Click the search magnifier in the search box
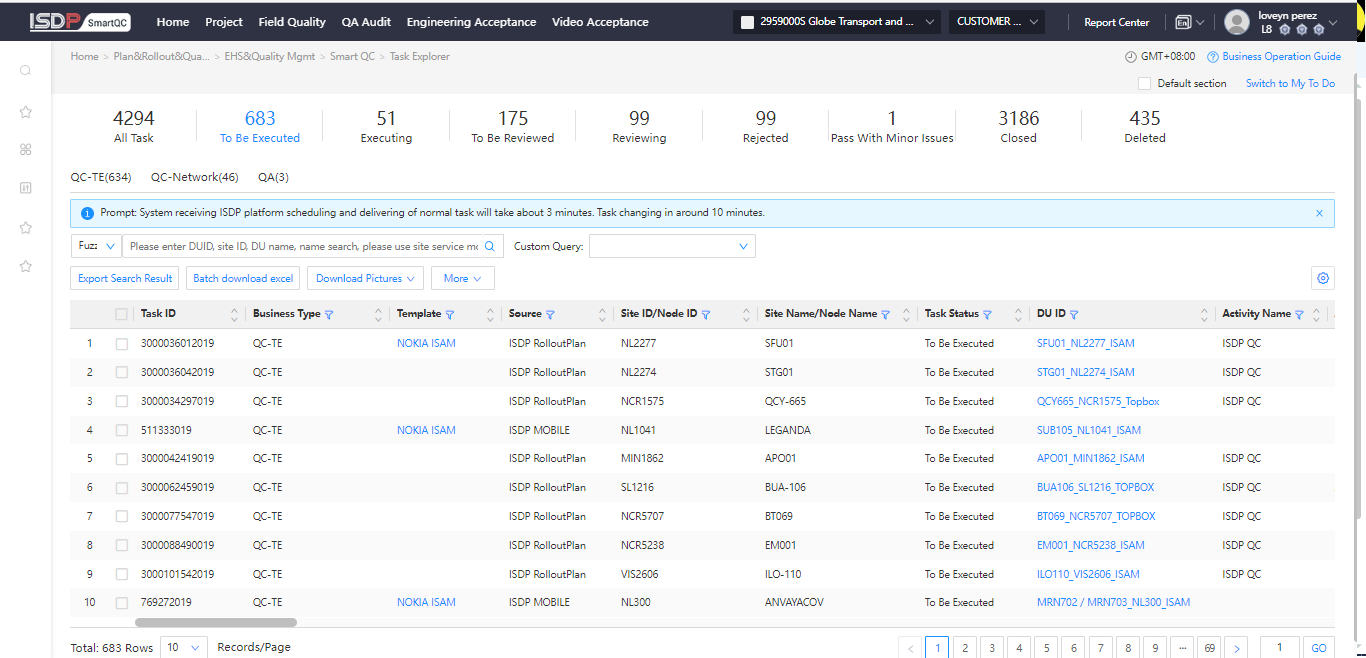This screenshot has height=658, width=1366. tap(490, 246)
